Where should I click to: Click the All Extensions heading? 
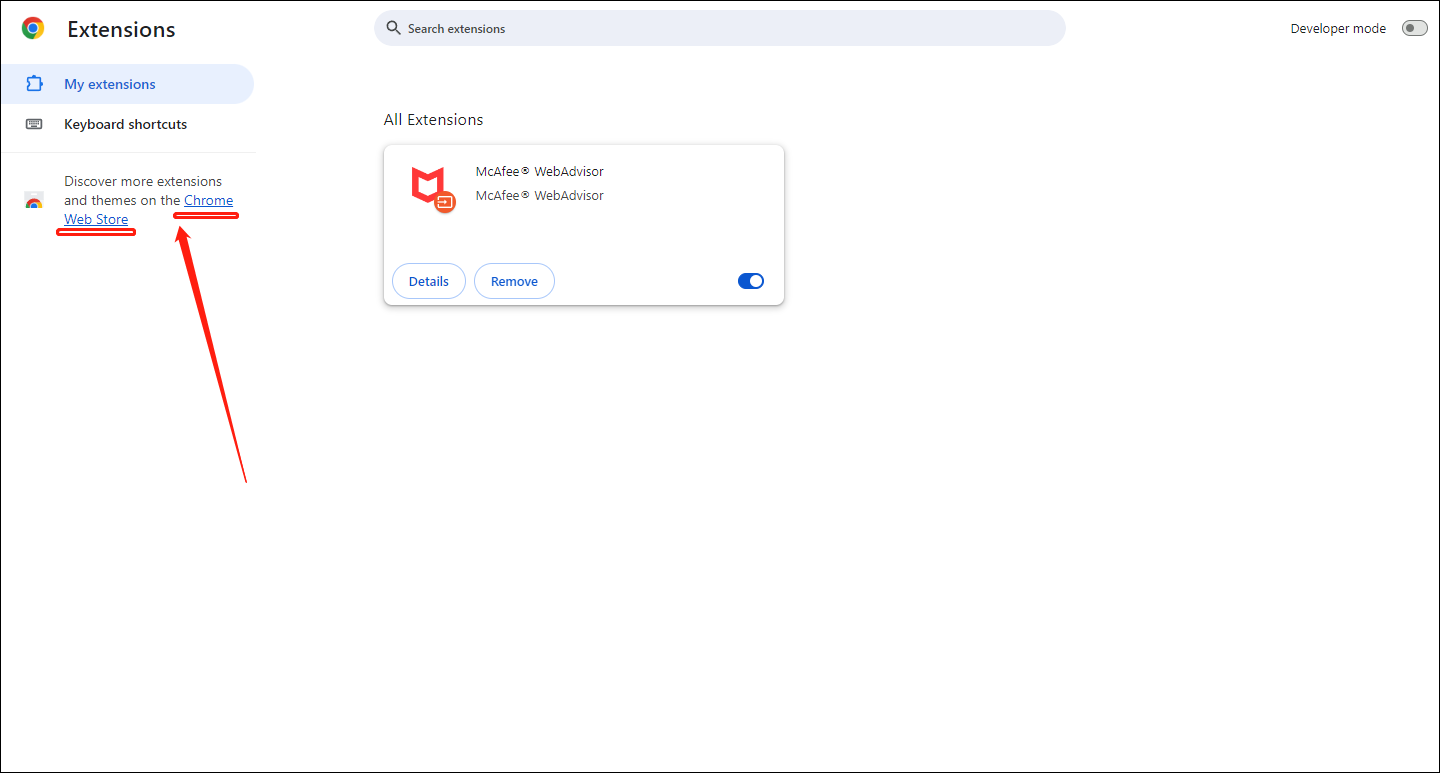(x=433, y=119)
